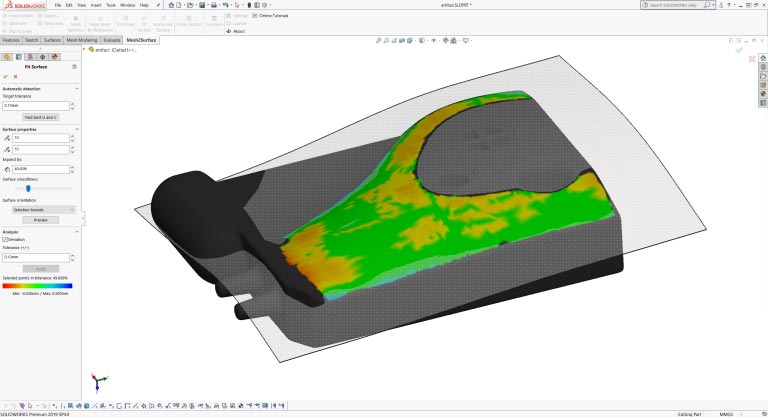This screenshot has width=768, height=417.
Task: Click the Find best U and V button
Action: tap(40, 117)
